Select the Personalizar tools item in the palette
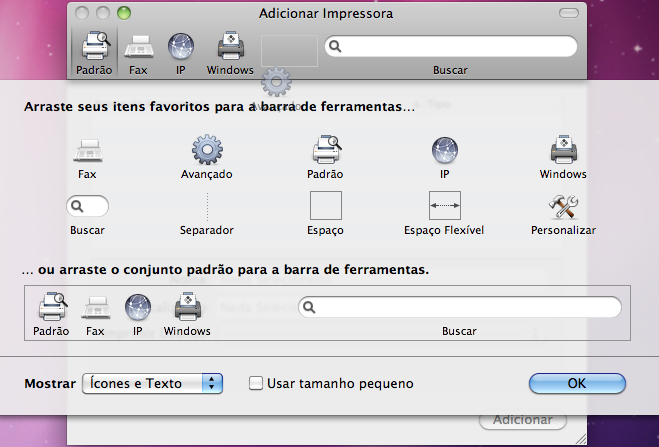 (x=563, y=214)
